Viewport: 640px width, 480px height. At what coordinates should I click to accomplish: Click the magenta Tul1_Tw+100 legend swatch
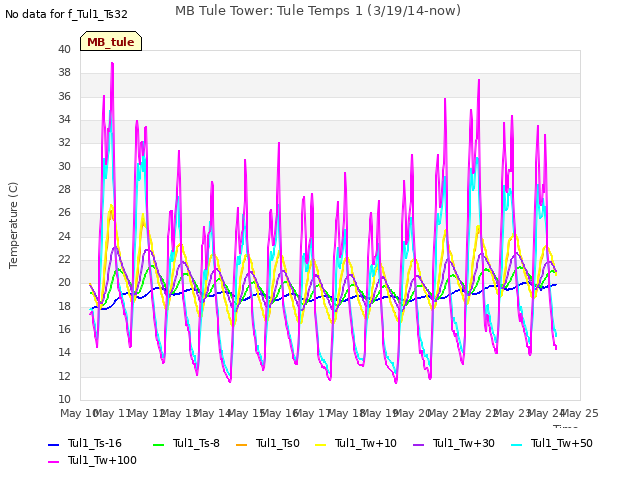coord(53,462)
